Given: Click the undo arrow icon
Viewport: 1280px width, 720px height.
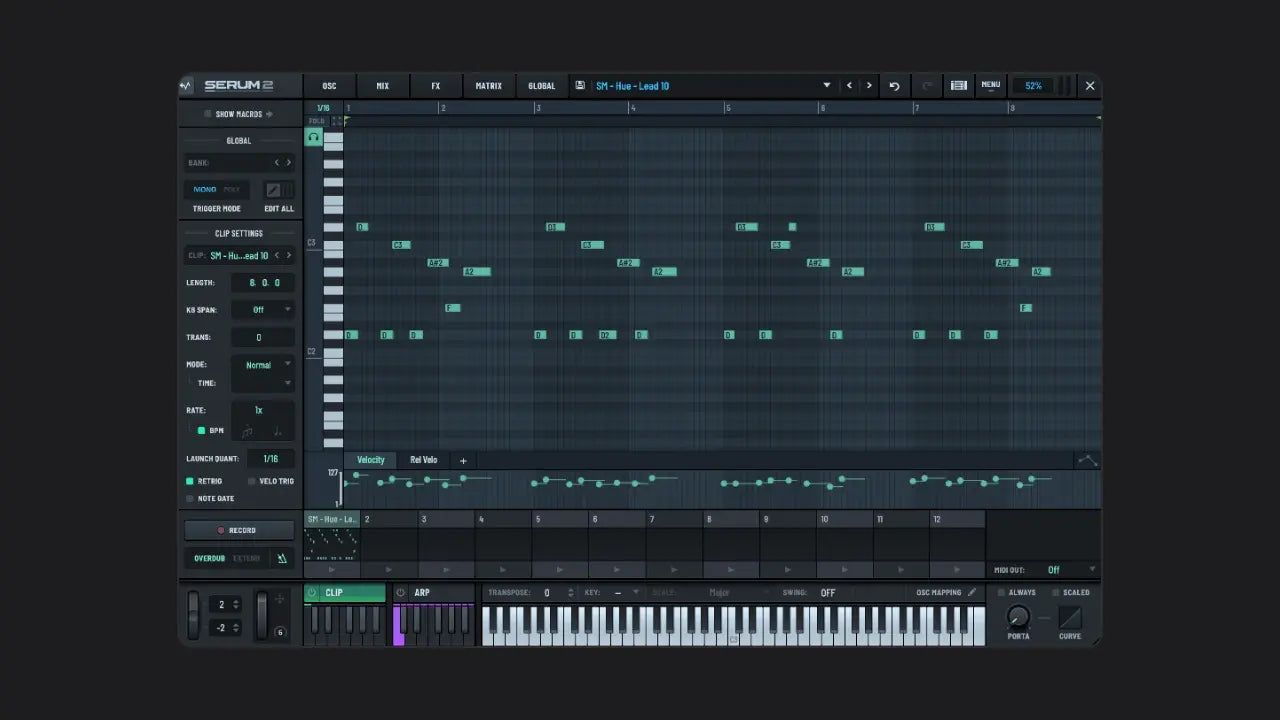Looking at the screenshot, I should pos(894,86).
